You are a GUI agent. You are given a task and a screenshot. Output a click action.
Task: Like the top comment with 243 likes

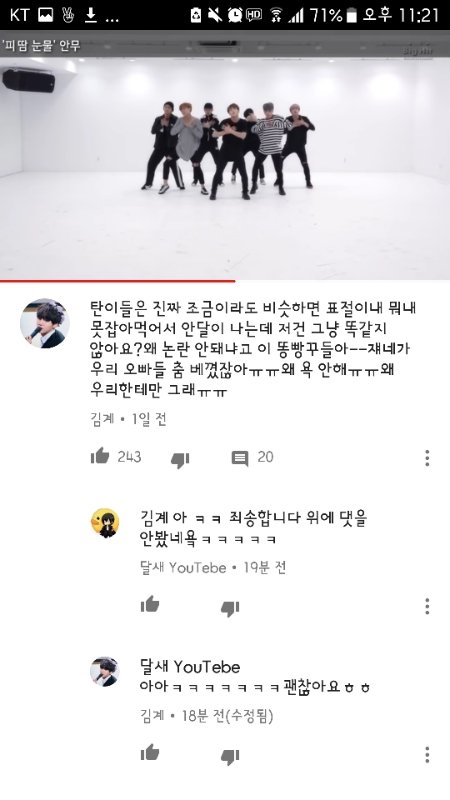point(100,456)
